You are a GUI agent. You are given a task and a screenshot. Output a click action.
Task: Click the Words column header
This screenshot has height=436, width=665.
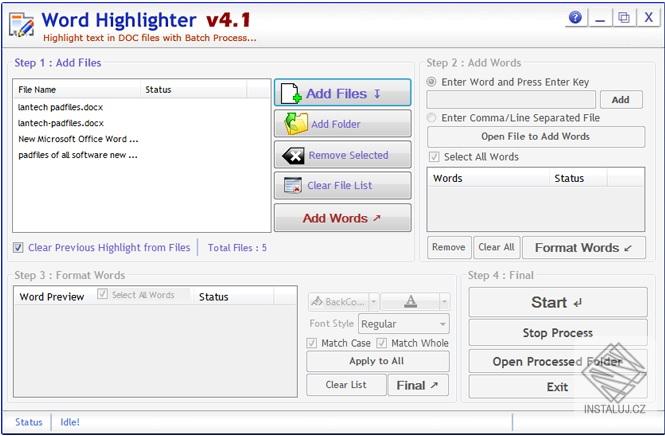[x=488, y=178]
